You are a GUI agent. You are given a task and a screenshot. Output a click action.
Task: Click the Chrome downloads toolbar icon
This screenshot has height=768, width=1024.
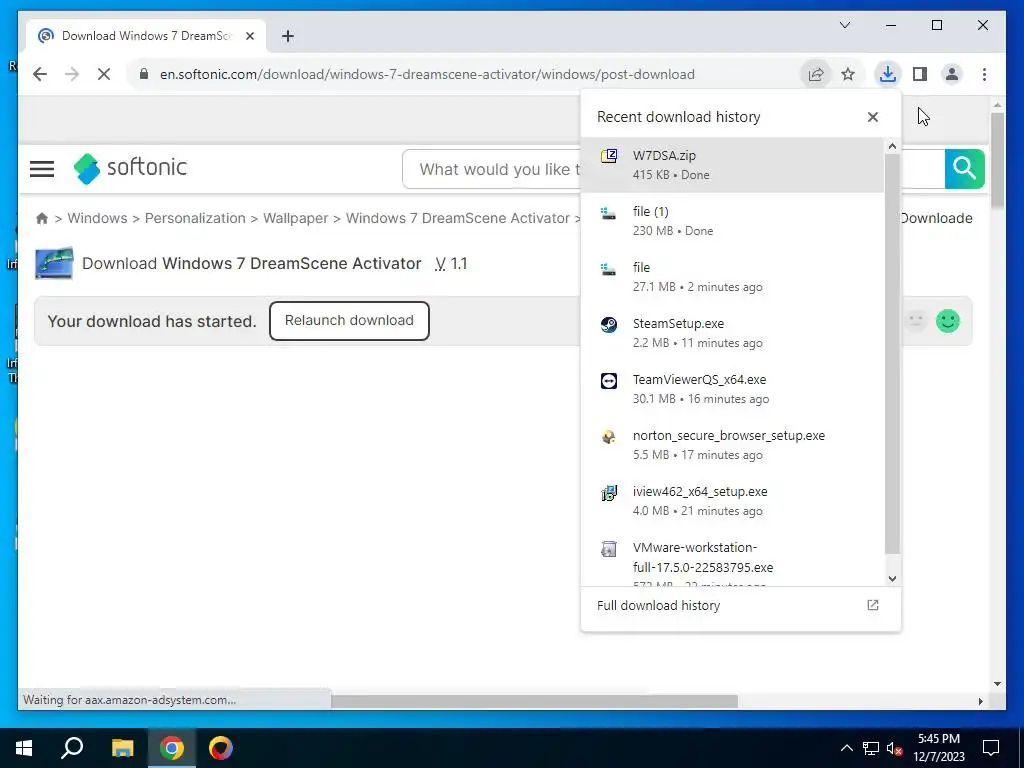tap(888, 74)
